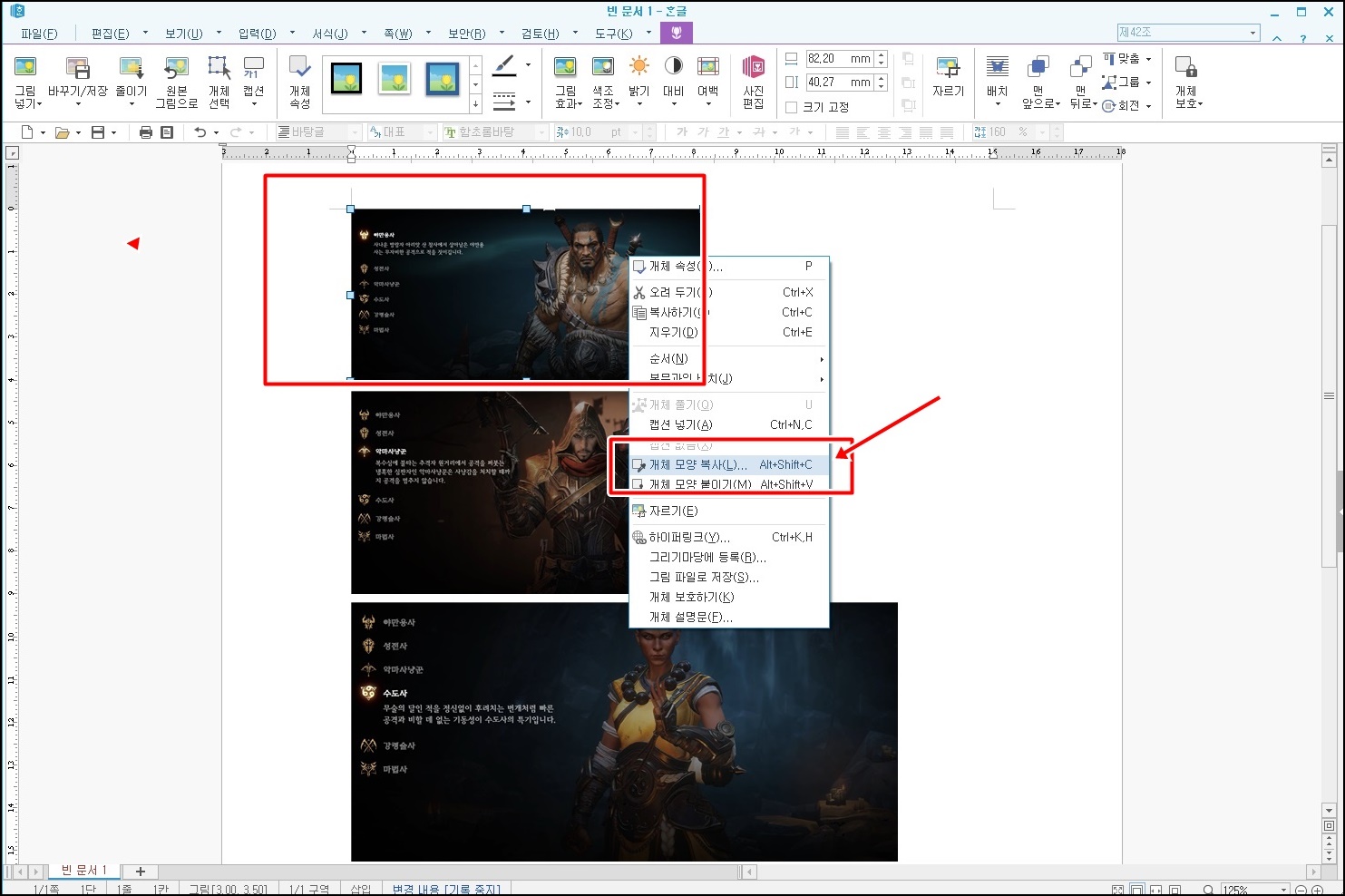Click the 색조 조정 icon
1345x896 pixels.
(603, 67)
